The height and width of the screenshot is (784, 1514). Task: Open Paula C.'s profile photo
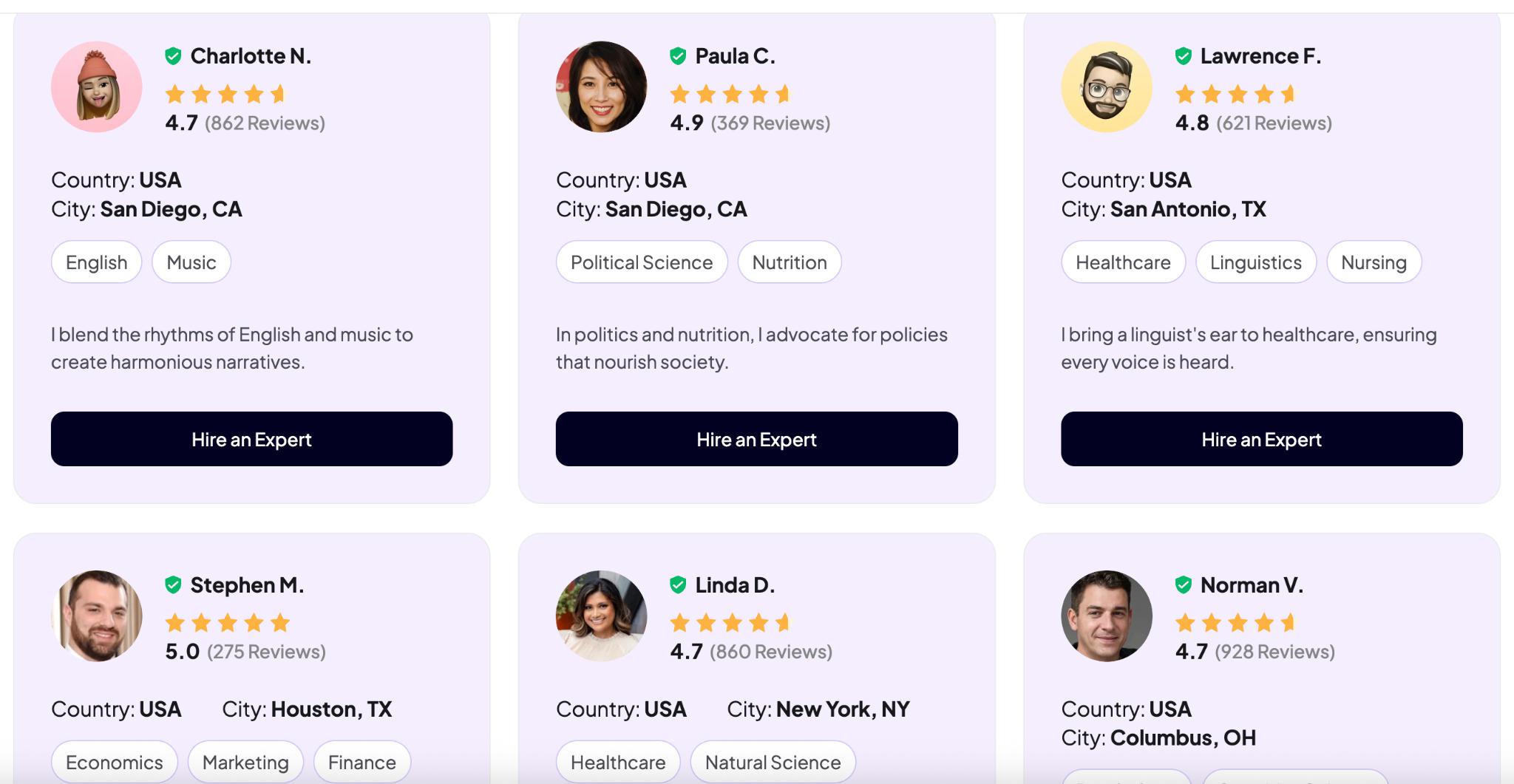pyautogui.click(x=602, y=87)
